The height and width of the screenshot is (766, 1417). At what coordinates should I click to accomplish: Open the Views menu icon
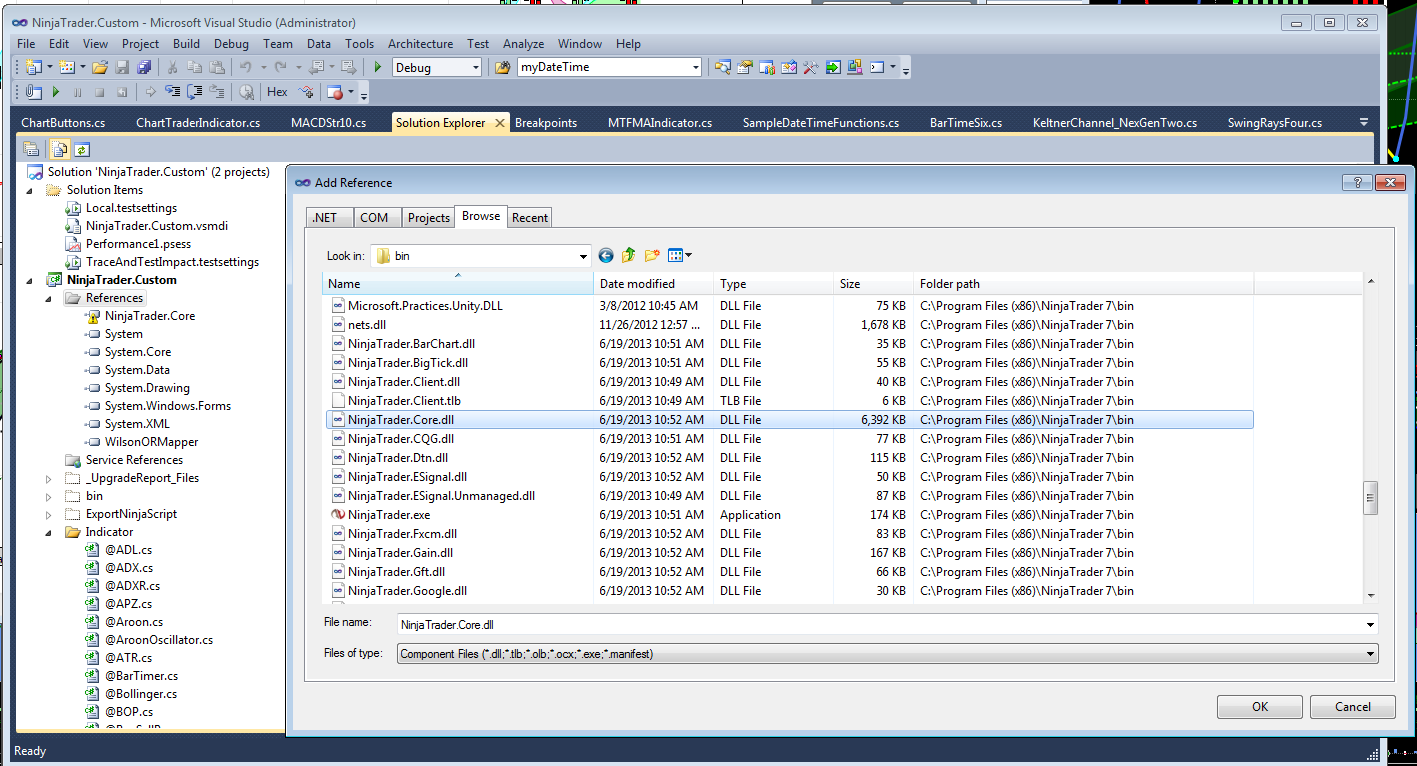click(680, 256)
